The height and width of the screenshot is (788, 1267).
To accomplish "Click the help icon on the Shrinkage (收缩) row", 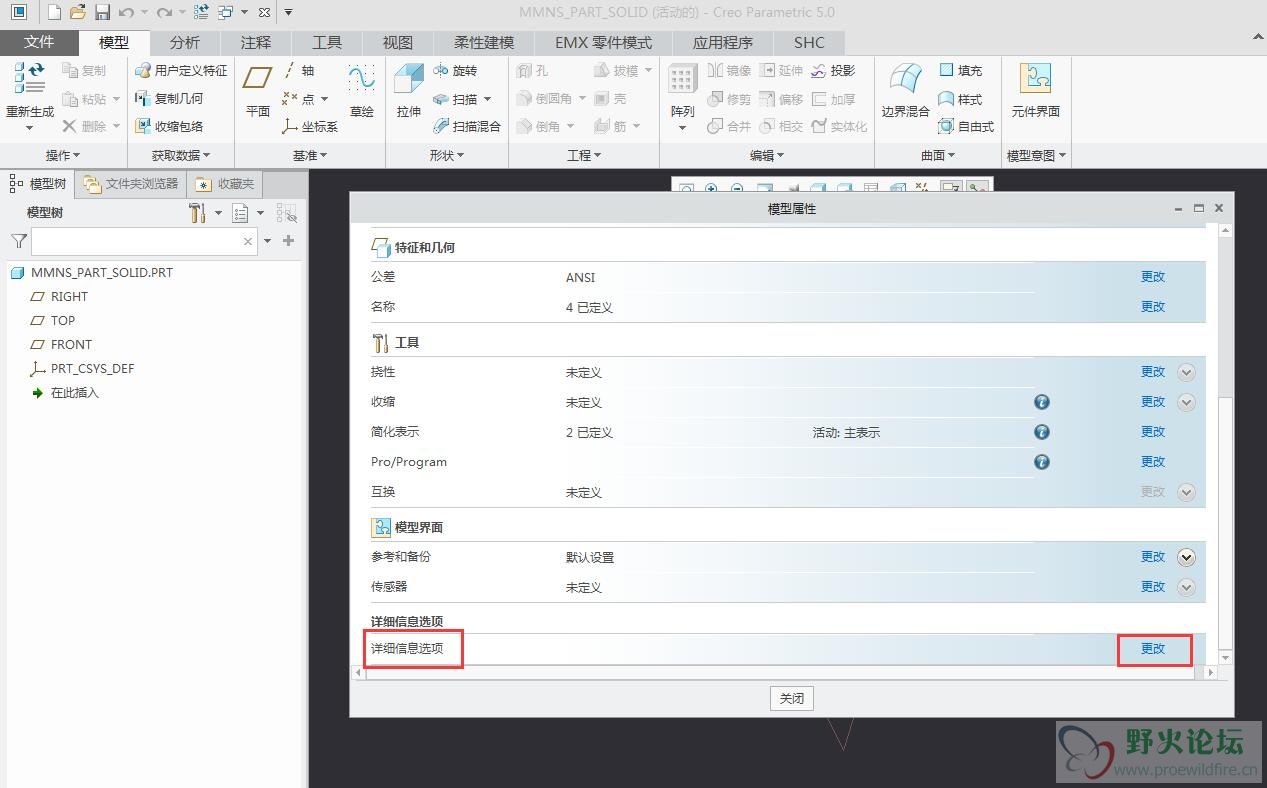I will [x=1041, y=402].
